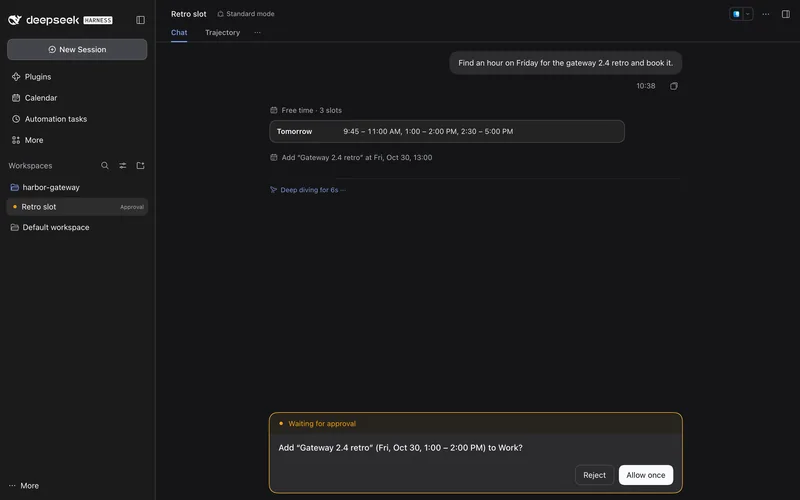This screenshot has width=800, height=500.
Task: Copy the user message with copy icon
Action: click(673, 86)
